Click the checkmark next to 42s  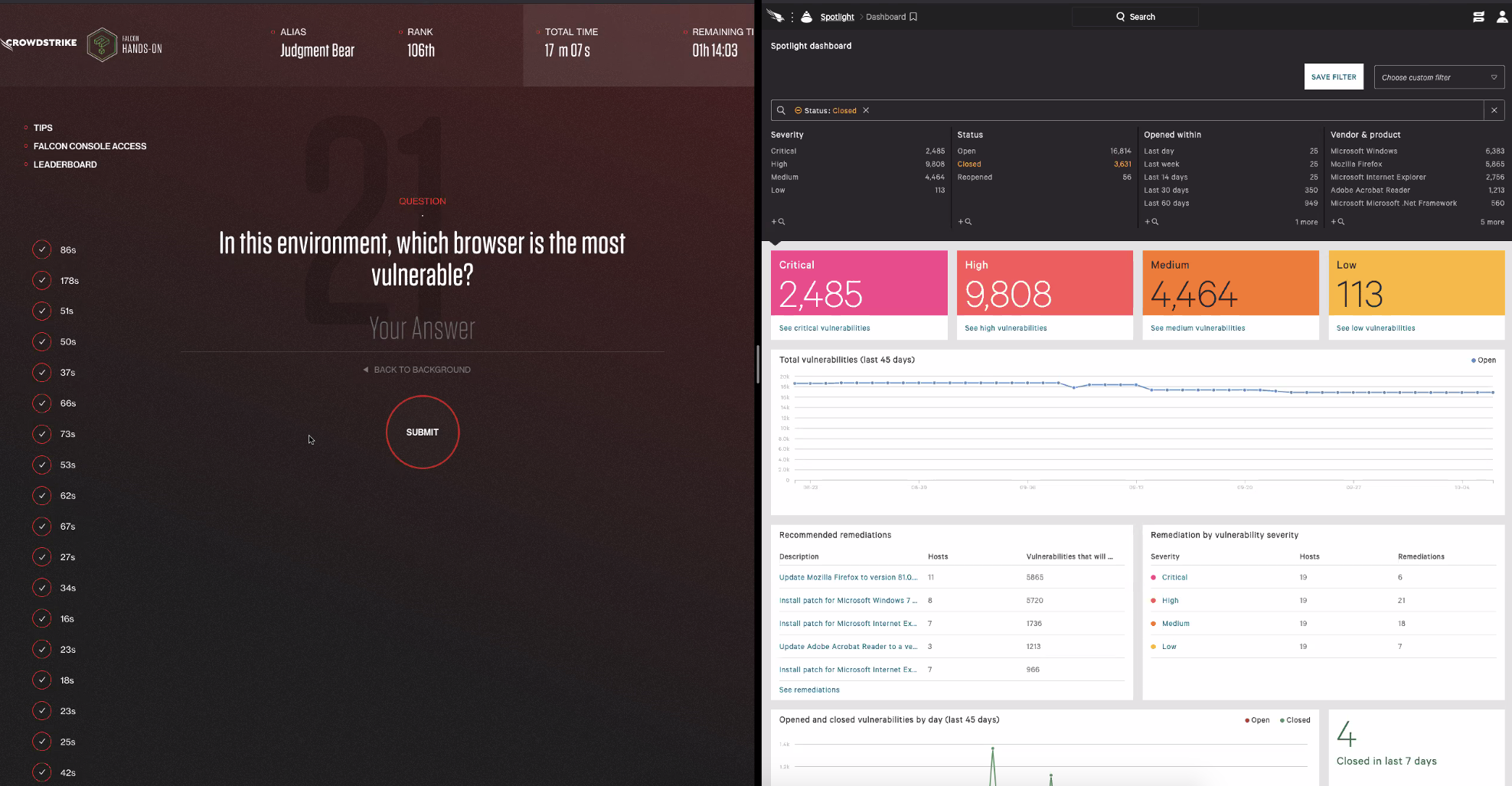coord(42,772)
